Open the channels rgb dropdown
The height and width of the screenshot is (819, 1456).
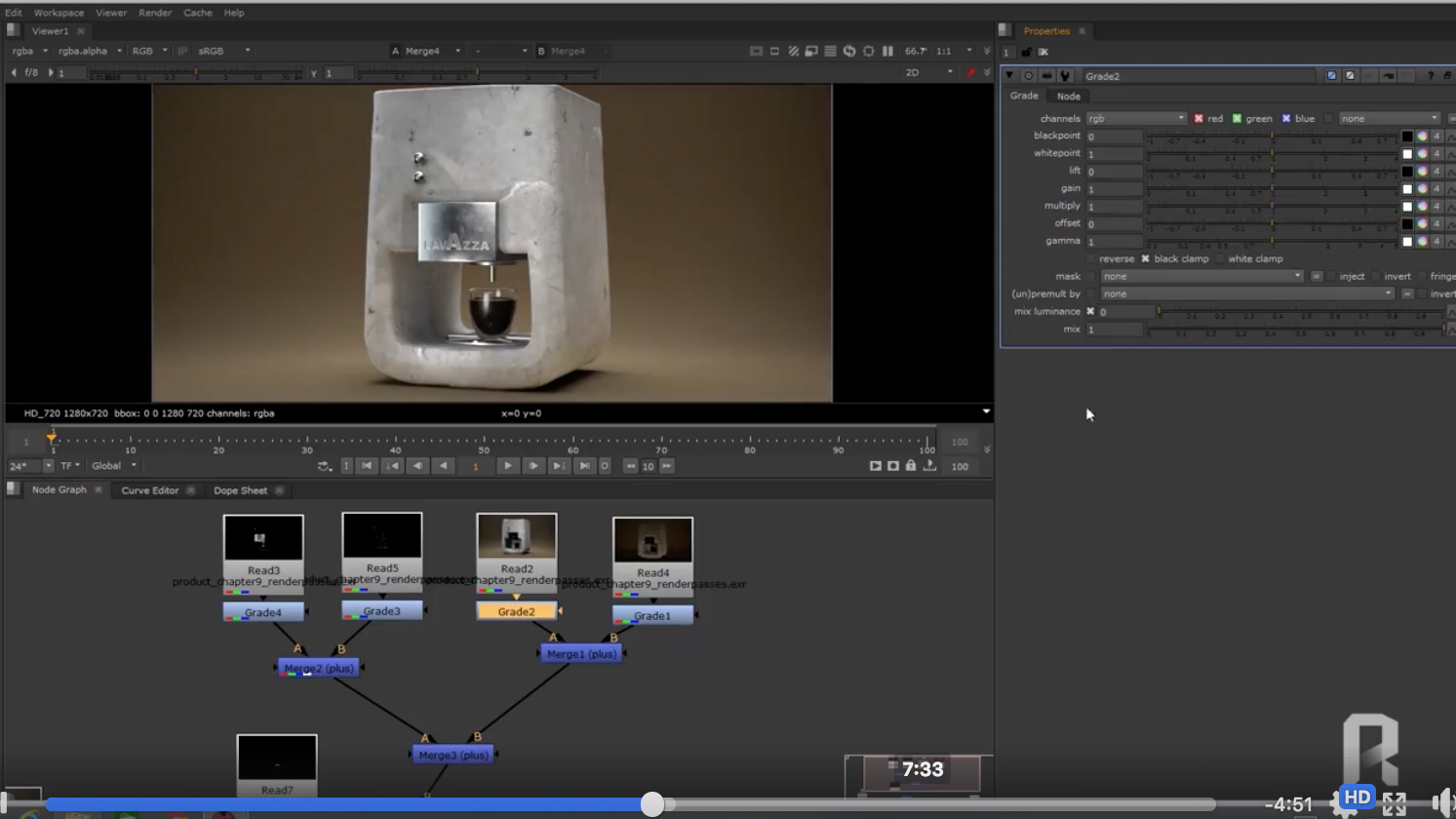[x=1136, y=119]
